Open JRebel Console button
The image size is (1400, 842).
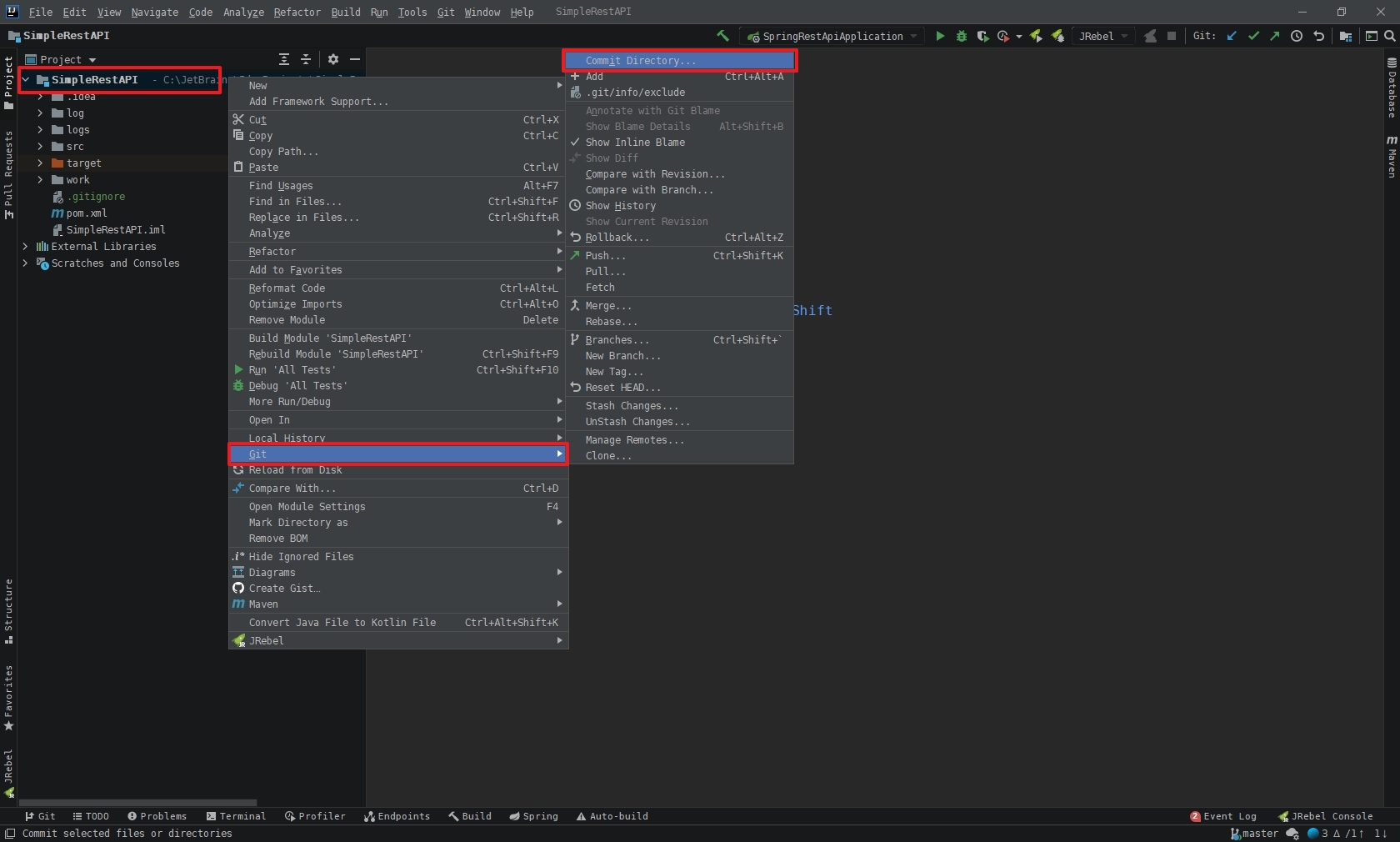1326,816
